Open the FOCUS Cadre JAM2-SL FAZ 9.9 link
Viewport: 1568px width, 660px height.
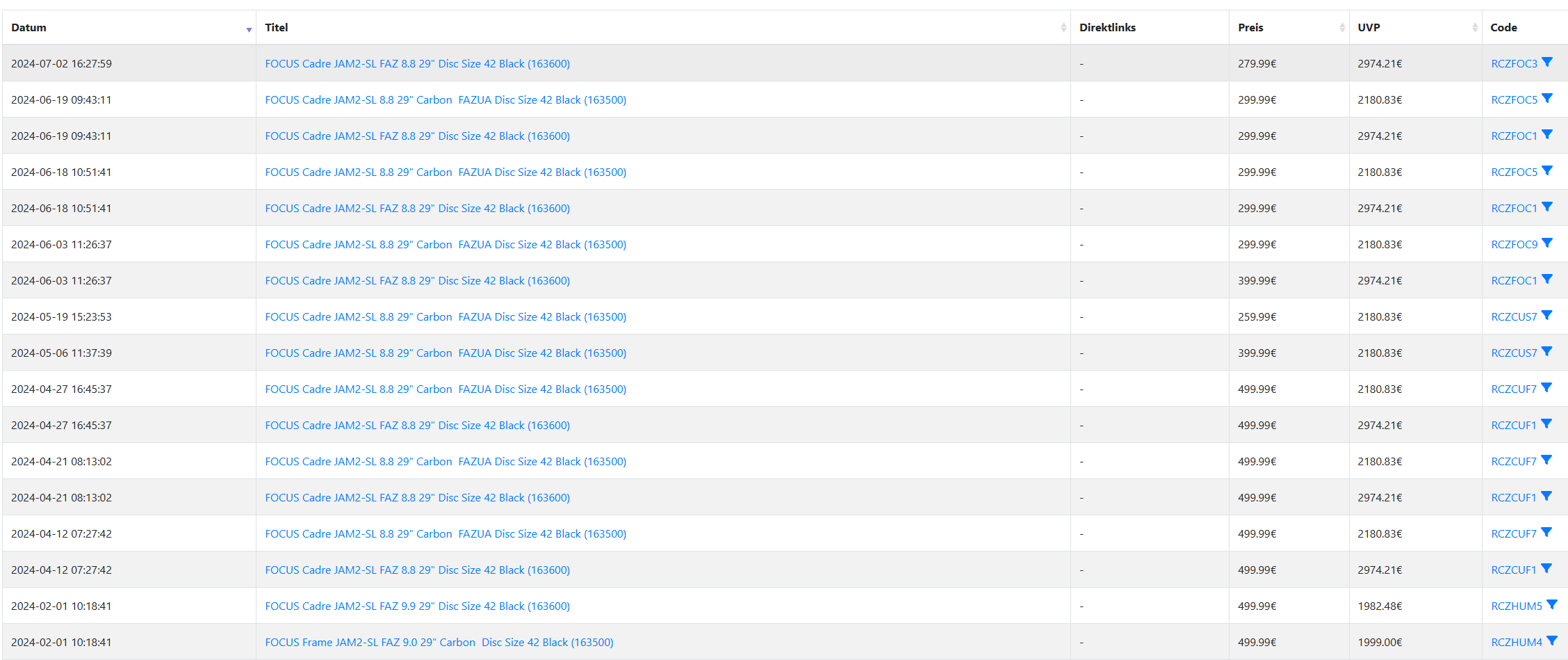tap(417, 606)
